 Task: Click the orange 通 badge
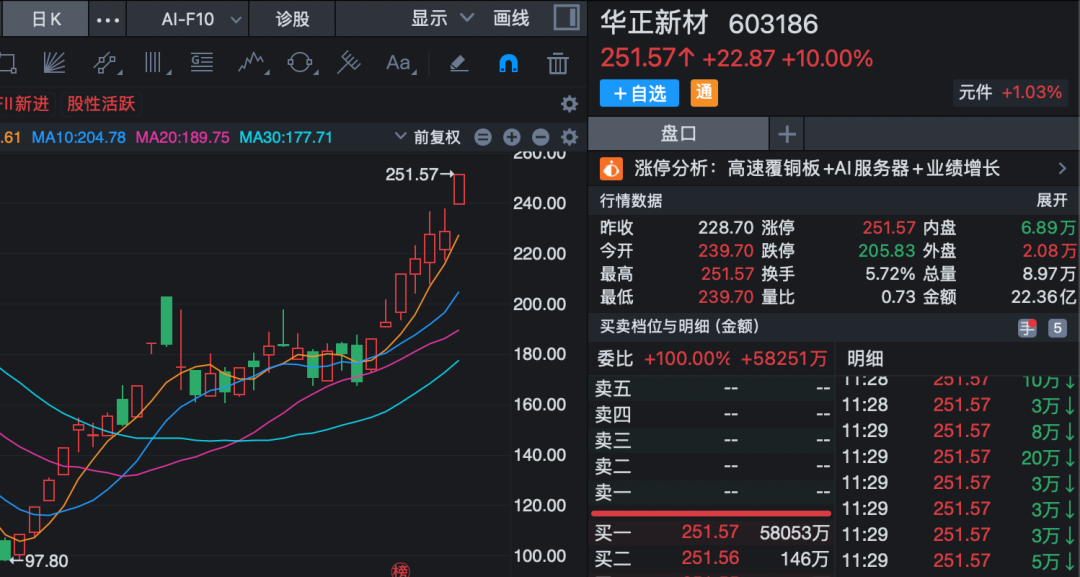click(x=704, y=93)
